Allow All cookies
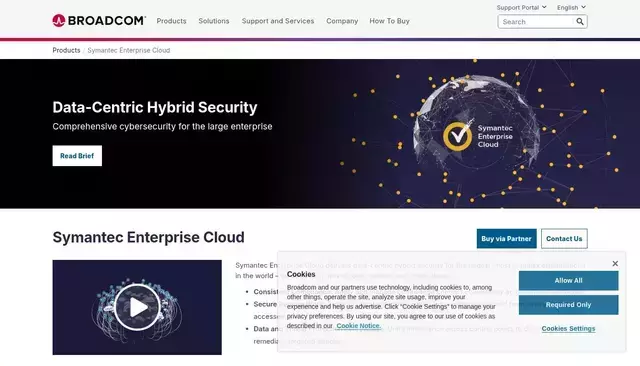The width and height of the screenshot is (640, 366). pos(569,281)
